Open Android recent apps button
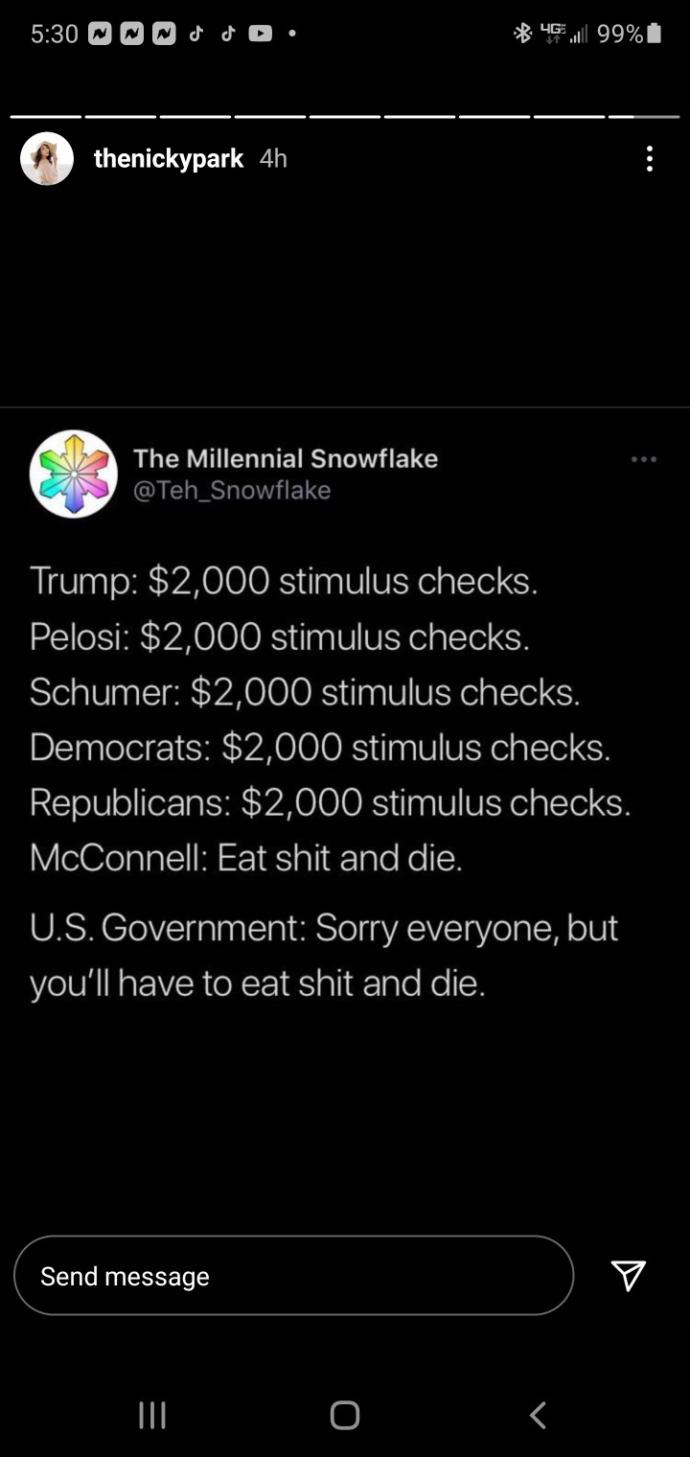Image resolution: width=690 pixels, height=1457 pixels. pyautogui.click(x=152, y=1414)
